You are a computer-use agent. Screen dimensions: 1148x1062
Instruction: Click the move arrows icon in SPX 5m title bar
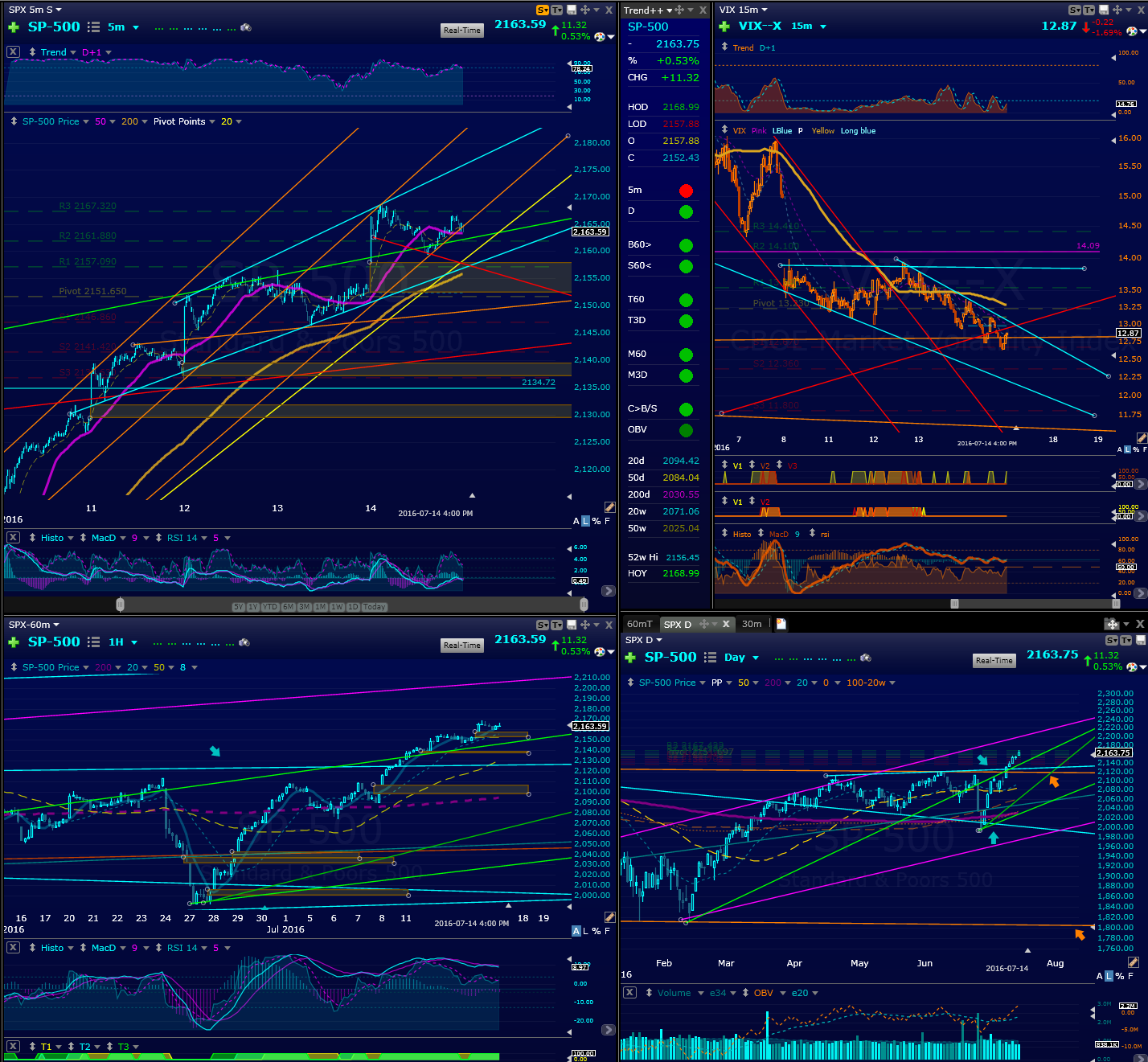pyautogui.click(x=584, y=10)
